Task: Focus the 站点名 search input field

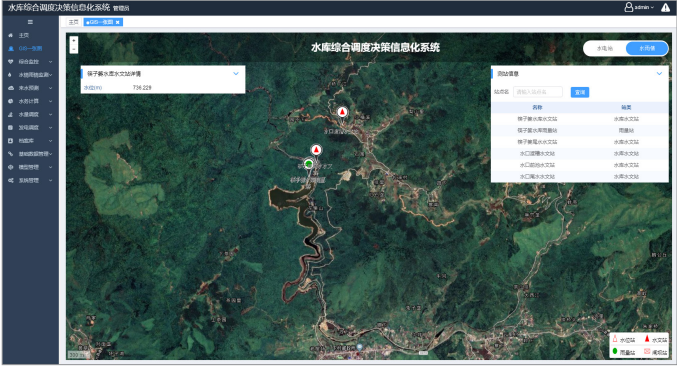Action: [x=538, y=92]
